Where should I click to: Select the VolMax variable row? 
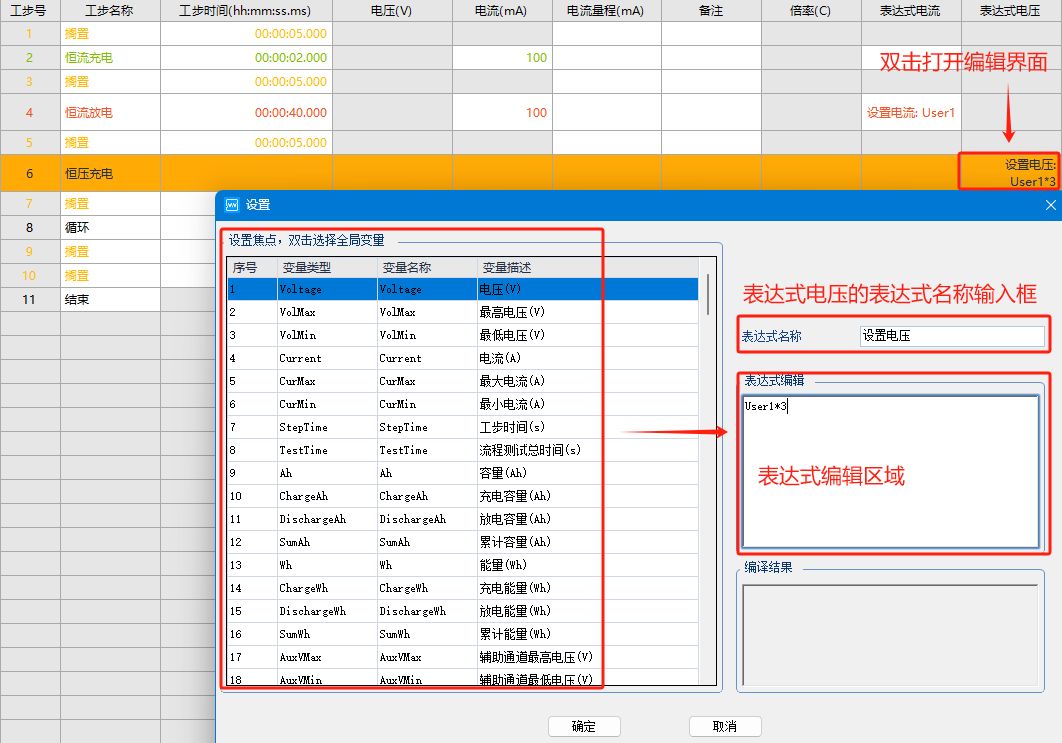click(x=400, y=311)
